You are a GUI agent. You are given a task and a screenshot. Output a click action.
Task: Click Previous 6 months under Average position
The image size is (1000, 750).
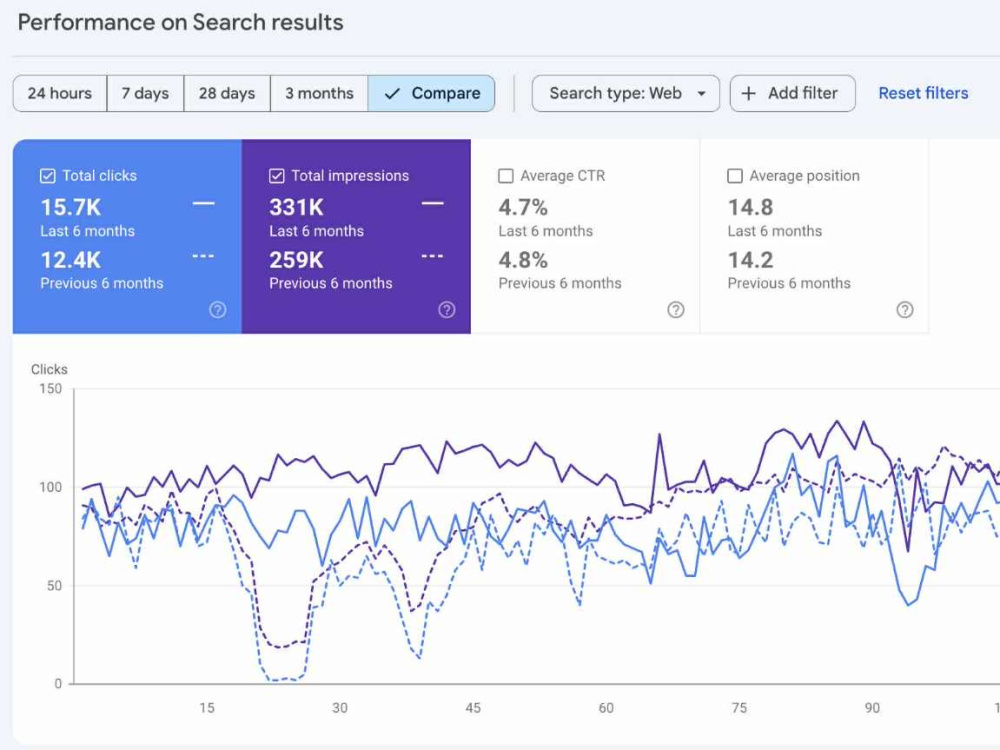(789, 283)
